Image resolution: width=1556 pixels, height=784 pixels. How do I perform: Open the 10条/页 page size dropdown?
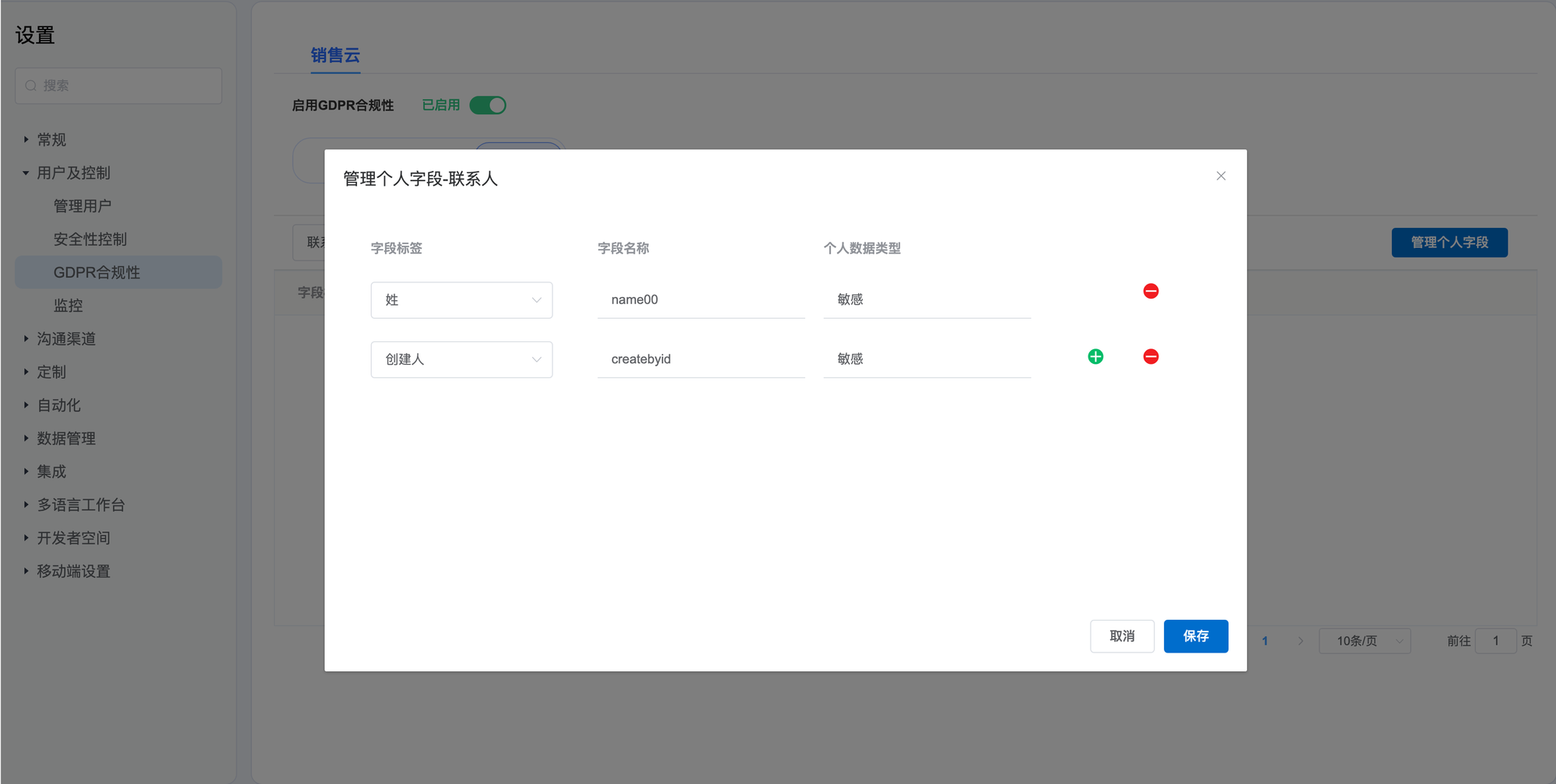[1364, 641]
